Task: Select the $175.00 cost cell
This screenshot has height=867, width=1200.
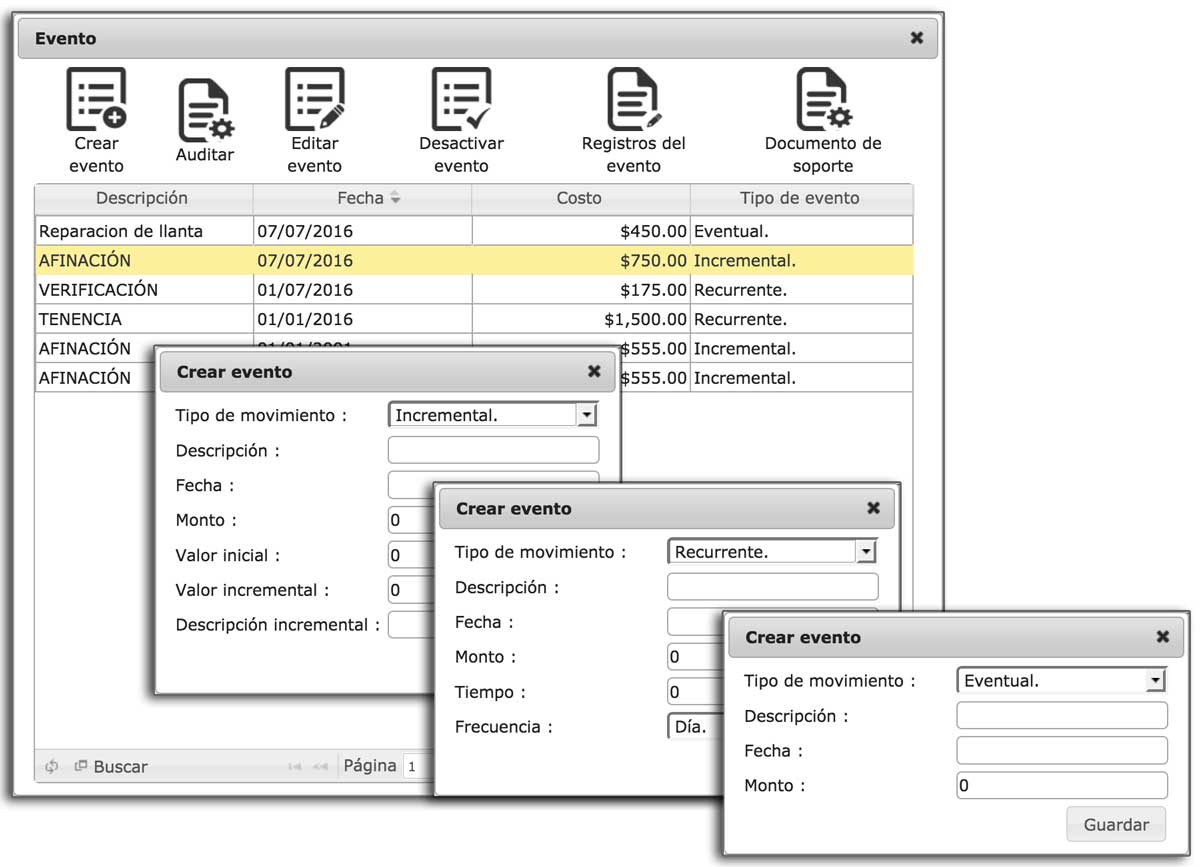Action: [580, 290]
